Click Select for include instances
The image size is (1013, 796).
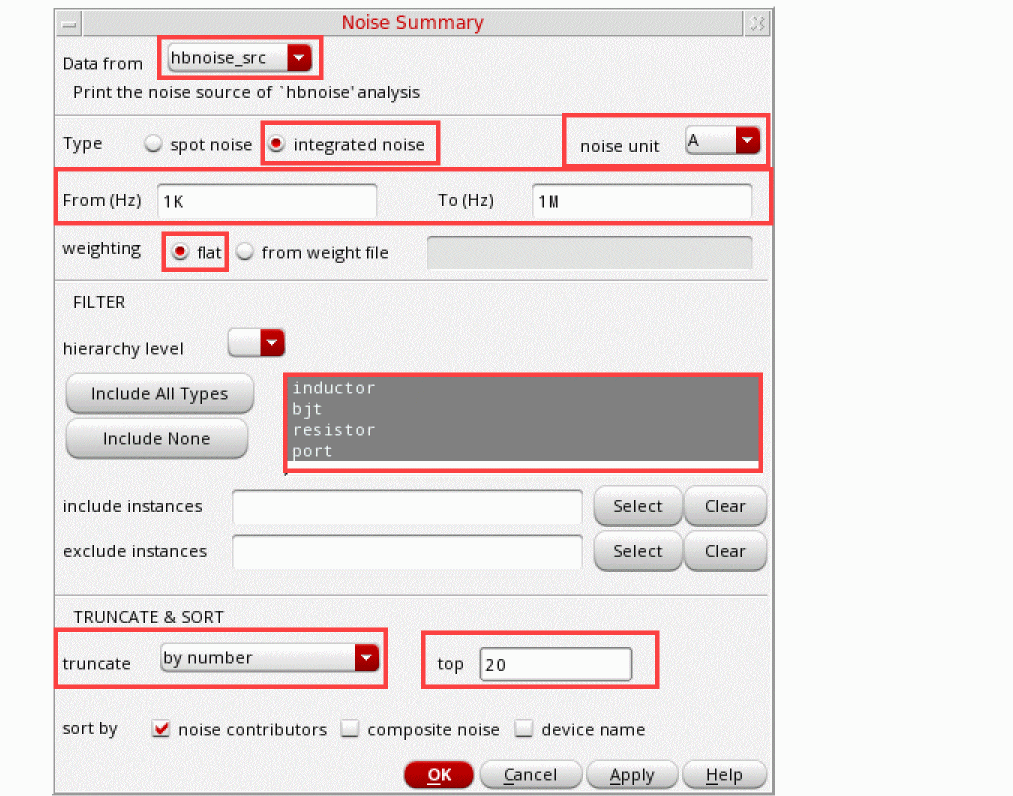pos(638,506)
